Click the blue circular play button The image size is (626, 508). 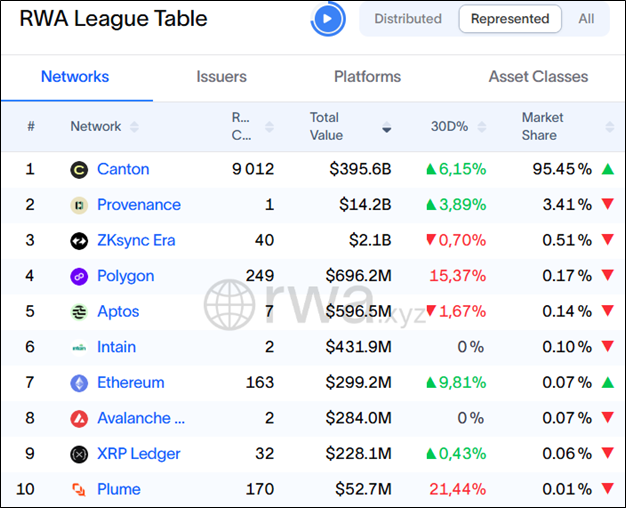point(327,19)
